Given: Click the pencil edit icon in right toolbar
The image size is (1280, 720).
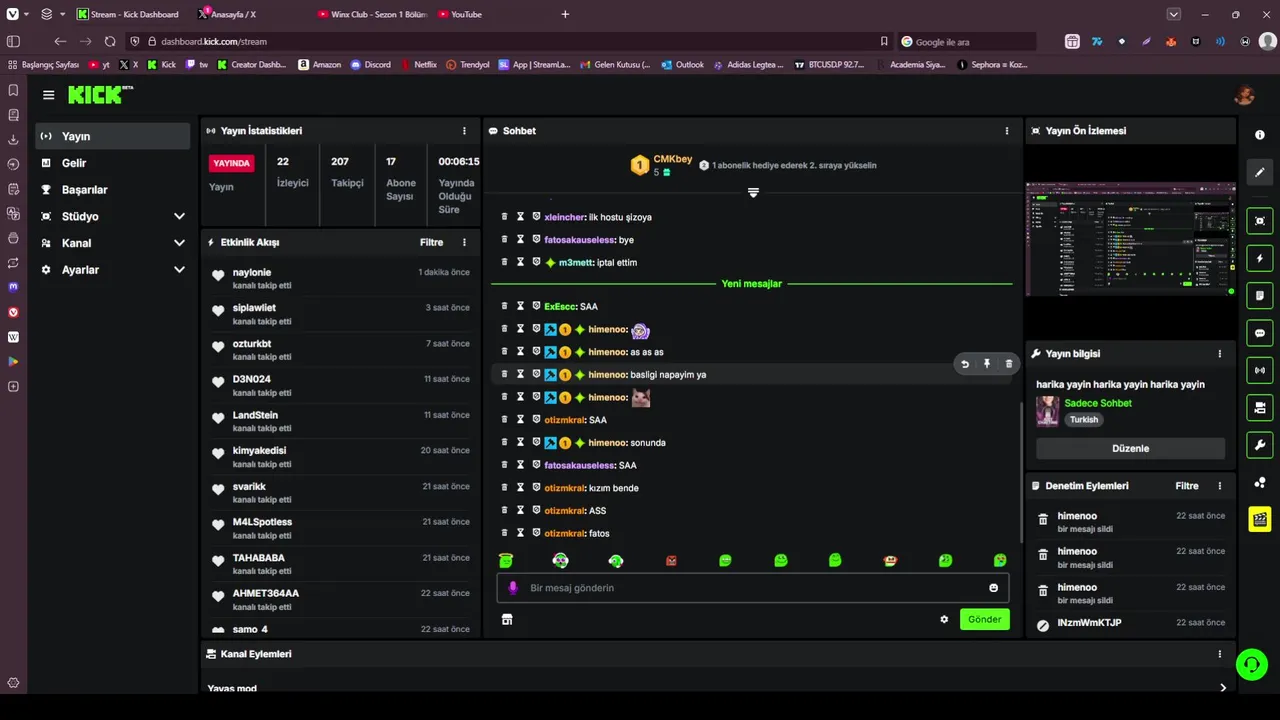Looking at the screenshot, I should (x=1260, y=172).
